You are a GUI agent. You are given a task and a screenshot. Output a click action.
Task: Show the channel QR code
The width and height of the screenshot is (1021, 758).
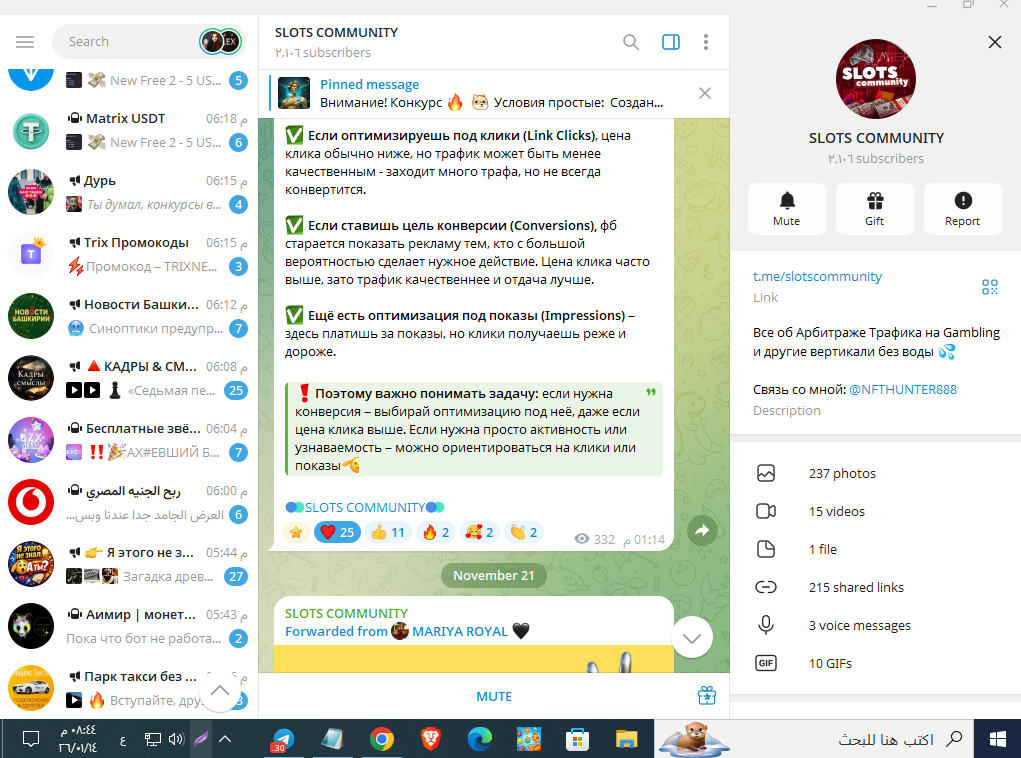pyautogui.click(x=989, y=287)
